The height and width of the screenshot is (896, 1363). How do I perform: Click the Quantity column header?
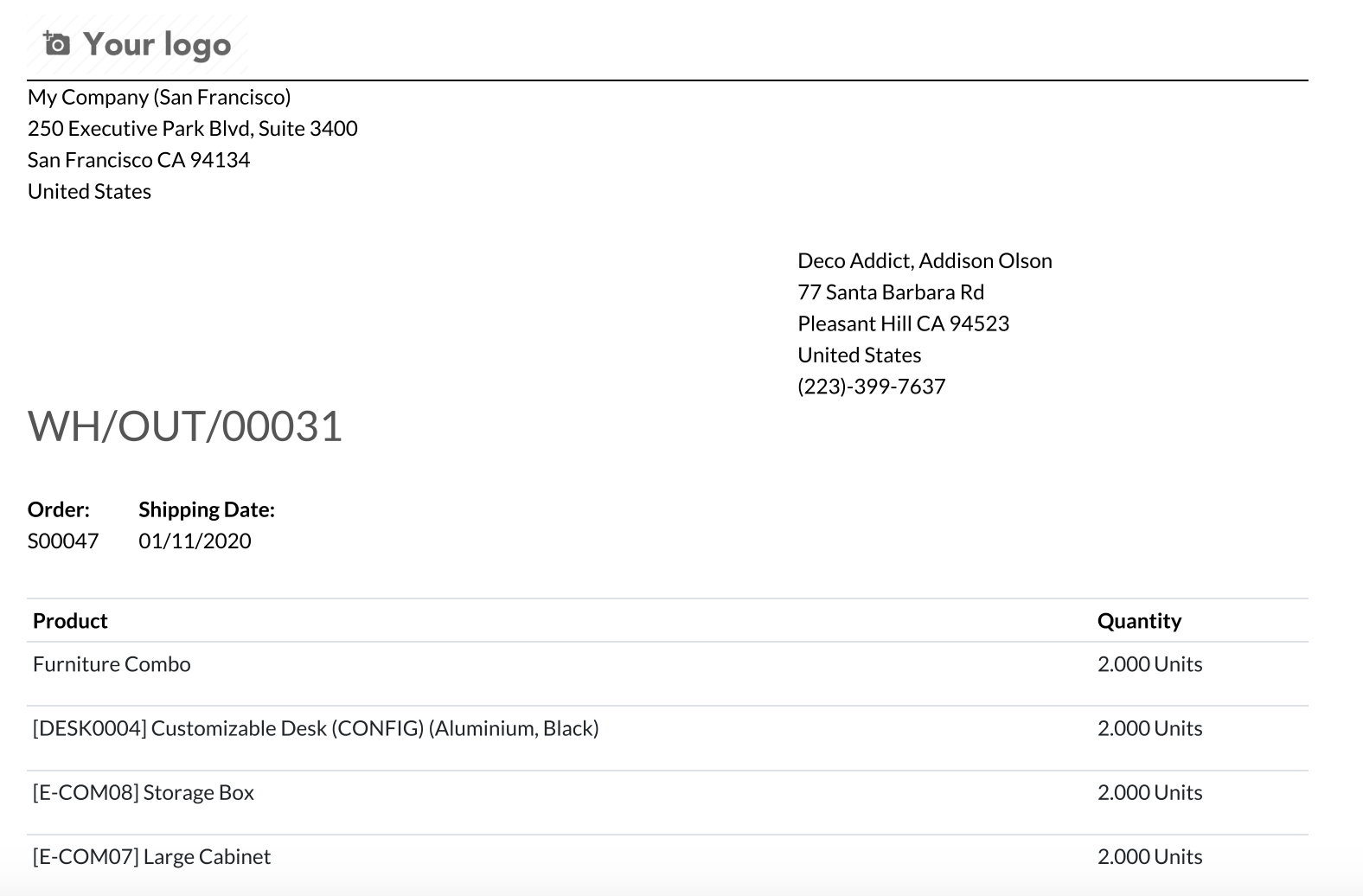(1139, 621)
